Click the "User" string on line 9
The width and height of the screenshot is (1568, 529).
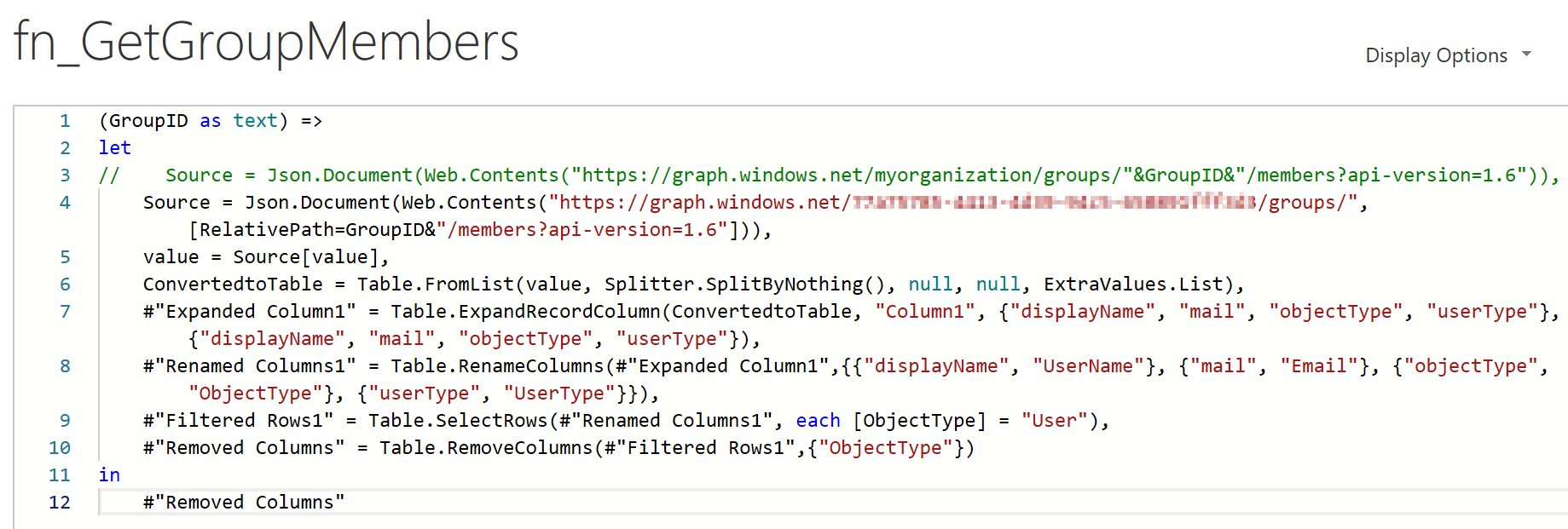click(1055, 421)
